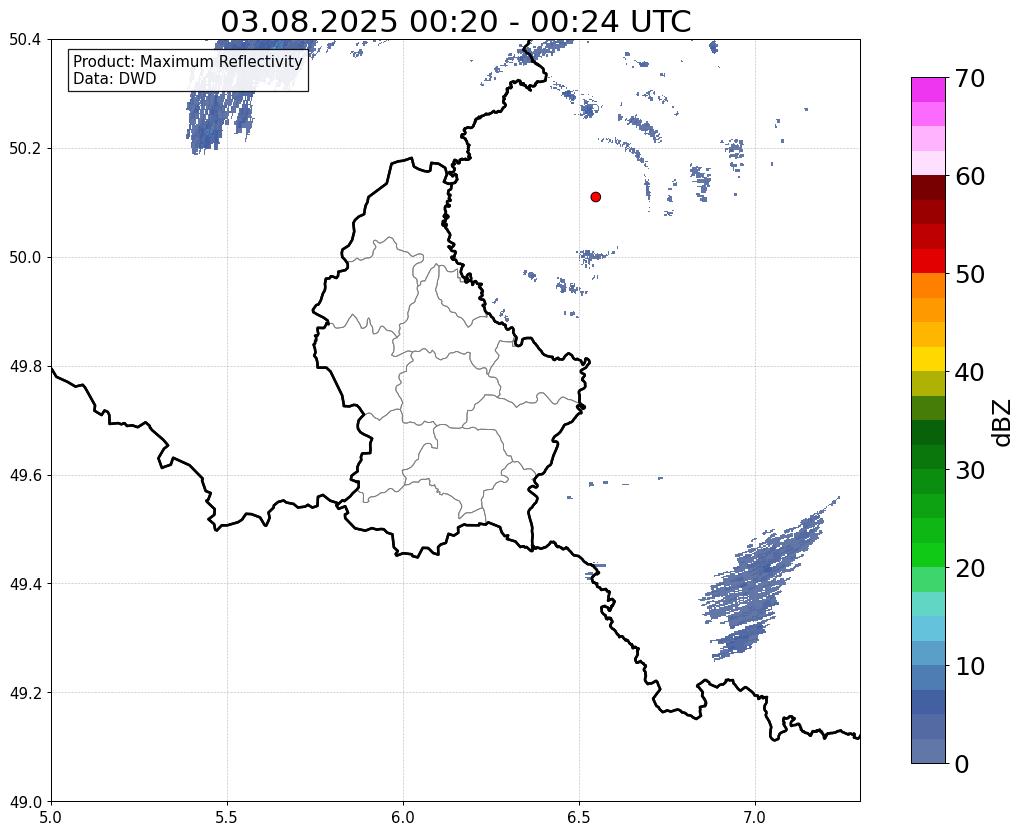Click the colorbar tick label '30'
Viewport: 1023px width, 834px height.
coord(970,470)
